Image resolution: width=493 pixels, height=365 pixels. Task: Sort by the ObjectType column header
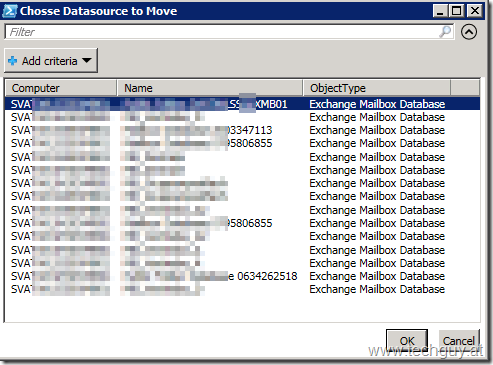click(377, 88)
